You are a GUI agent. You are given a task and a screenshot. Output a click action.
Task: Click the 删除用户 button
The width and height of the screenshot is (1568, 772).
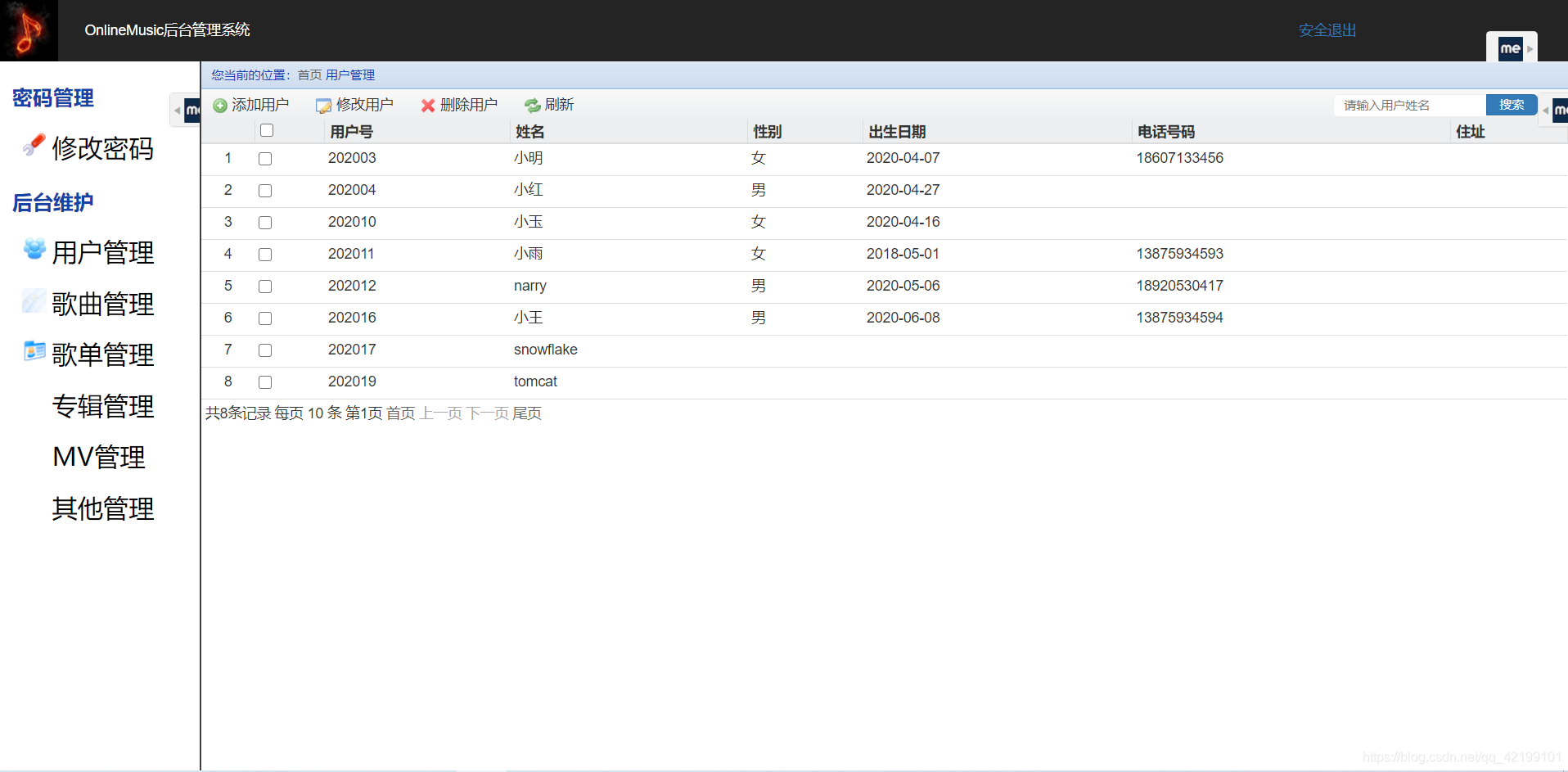pos(459,105)
